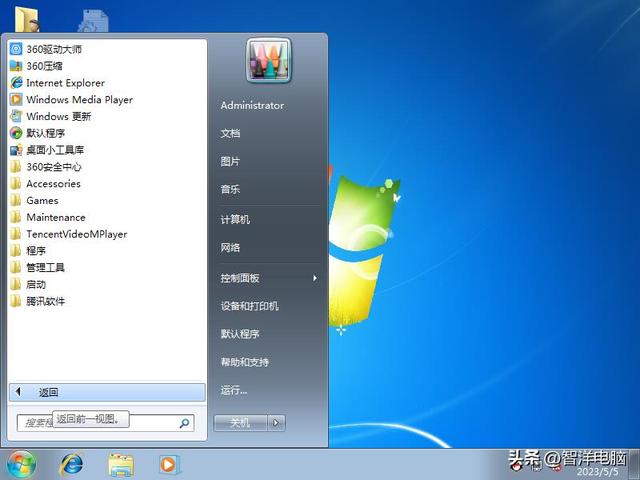Open 音乐 library link
The image size is (640, 480).
tap(230, 189)
